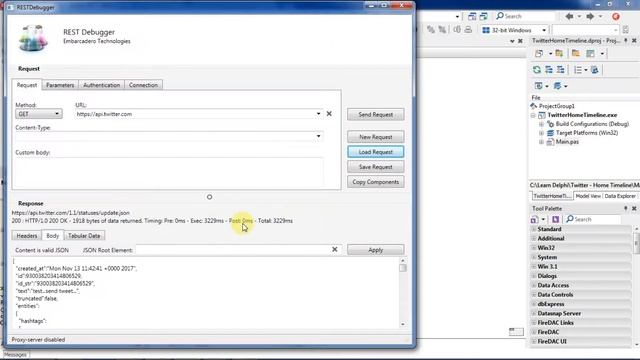Switch to the Data Explorer tab

620,196
